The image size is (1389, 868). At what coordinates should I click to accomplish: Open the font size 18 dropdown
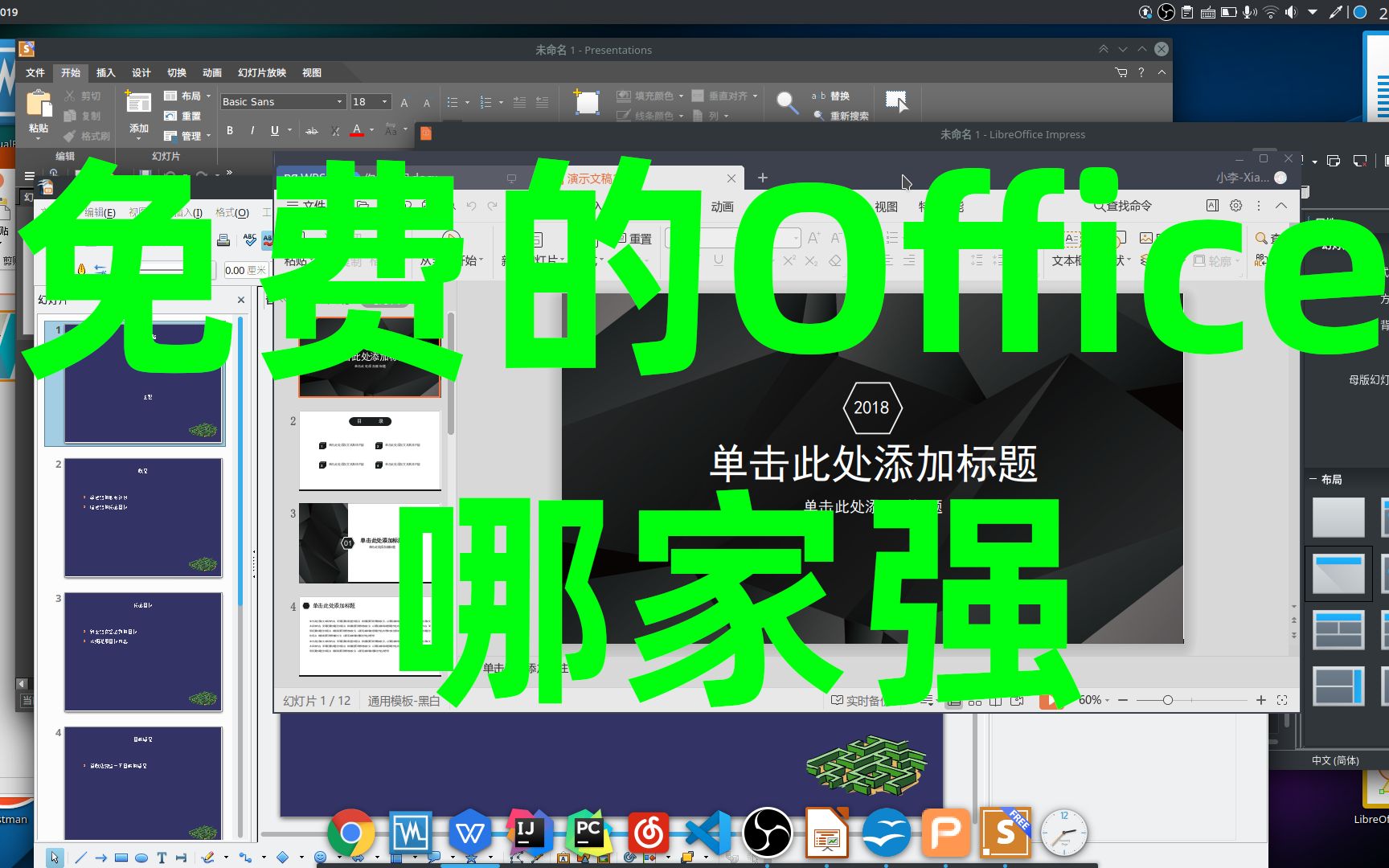point(385,102)
